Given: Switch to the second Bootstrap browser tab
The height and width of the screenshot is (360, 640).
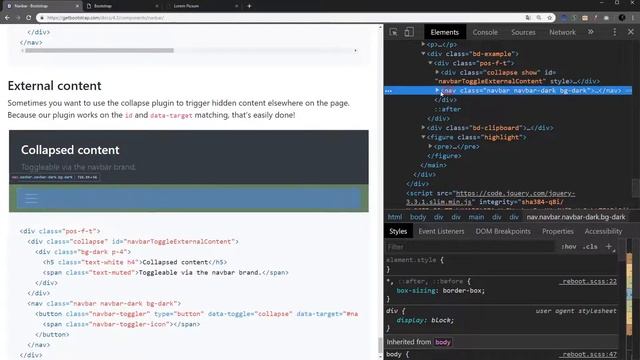Looking at the screenshot, I should pyautogui.click(x=122, y=6).
